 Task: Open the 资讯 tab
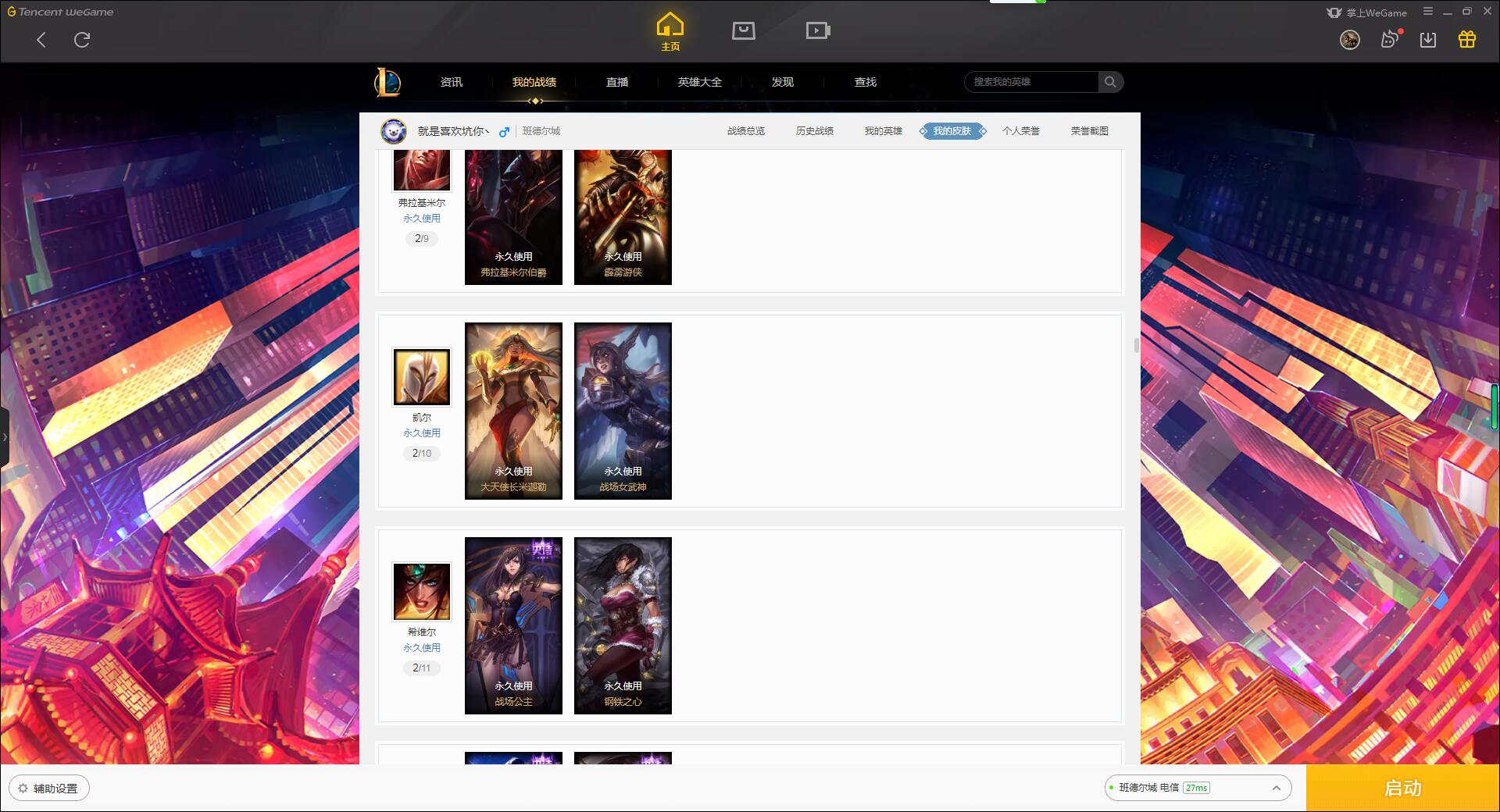pos(452,82)
